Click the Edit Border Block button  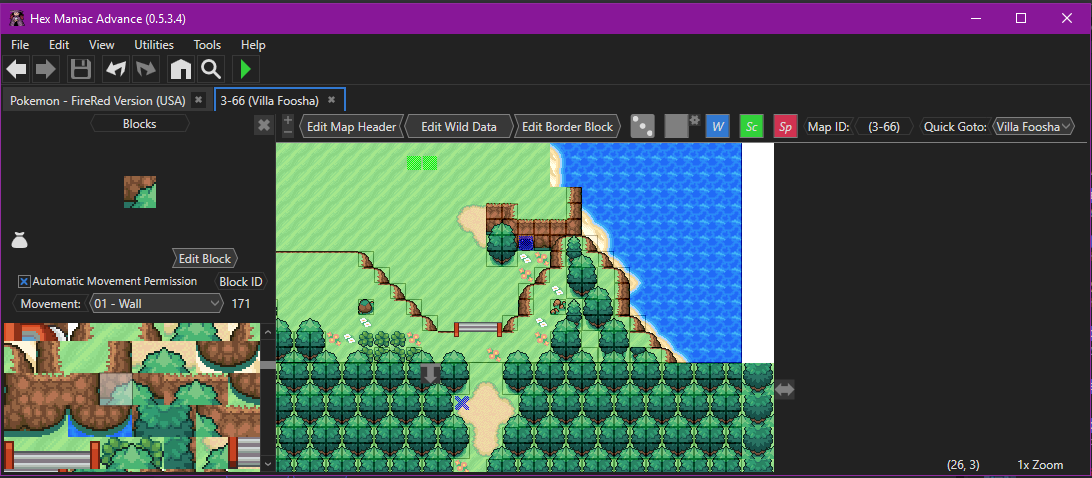(x=568, y=127)
